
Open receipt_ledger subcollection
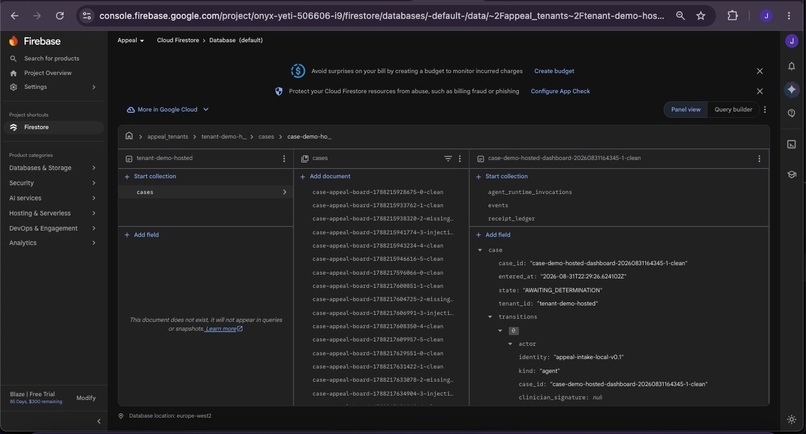511,219
